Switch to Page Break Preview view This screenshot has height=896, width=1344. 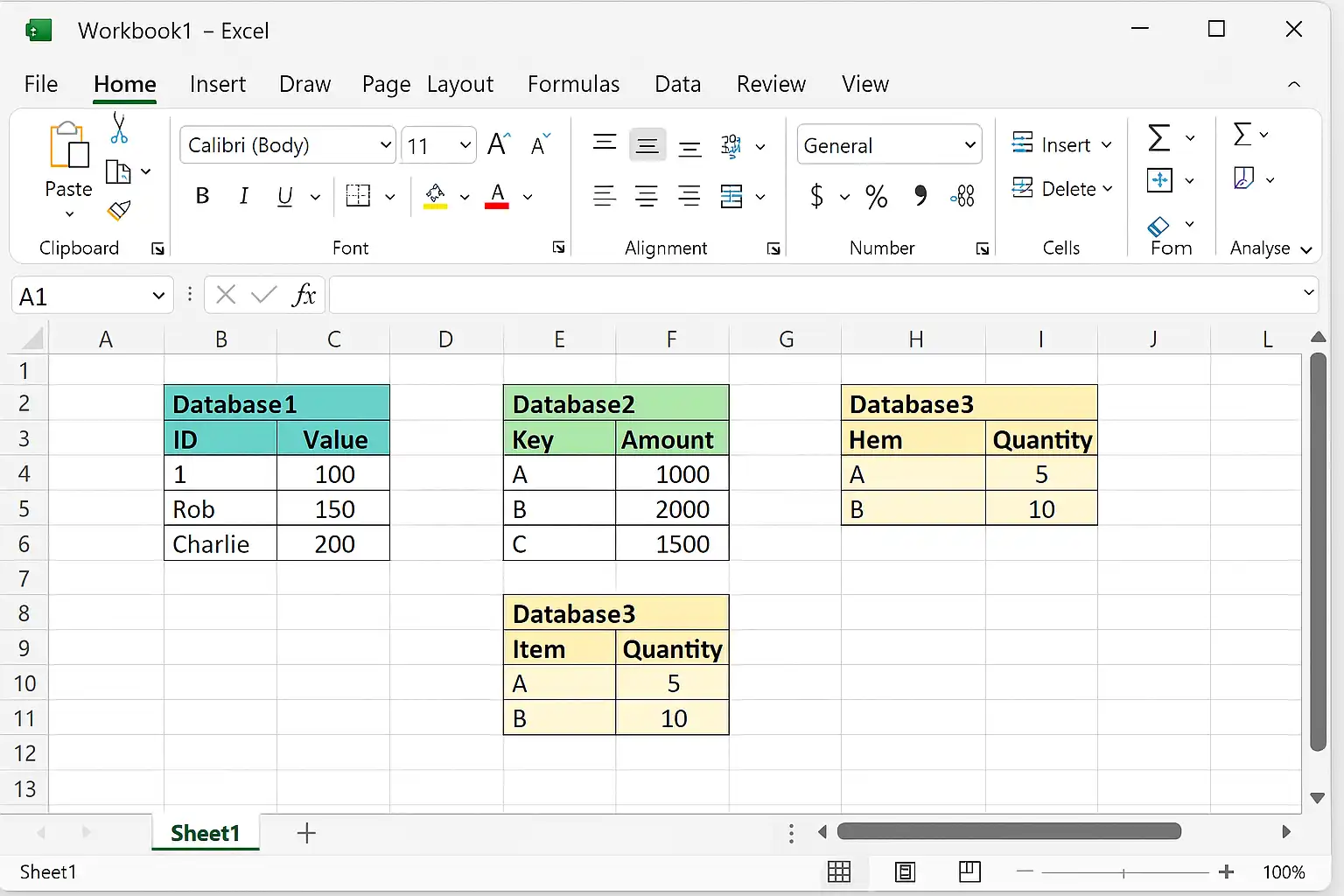pos(969,871)
